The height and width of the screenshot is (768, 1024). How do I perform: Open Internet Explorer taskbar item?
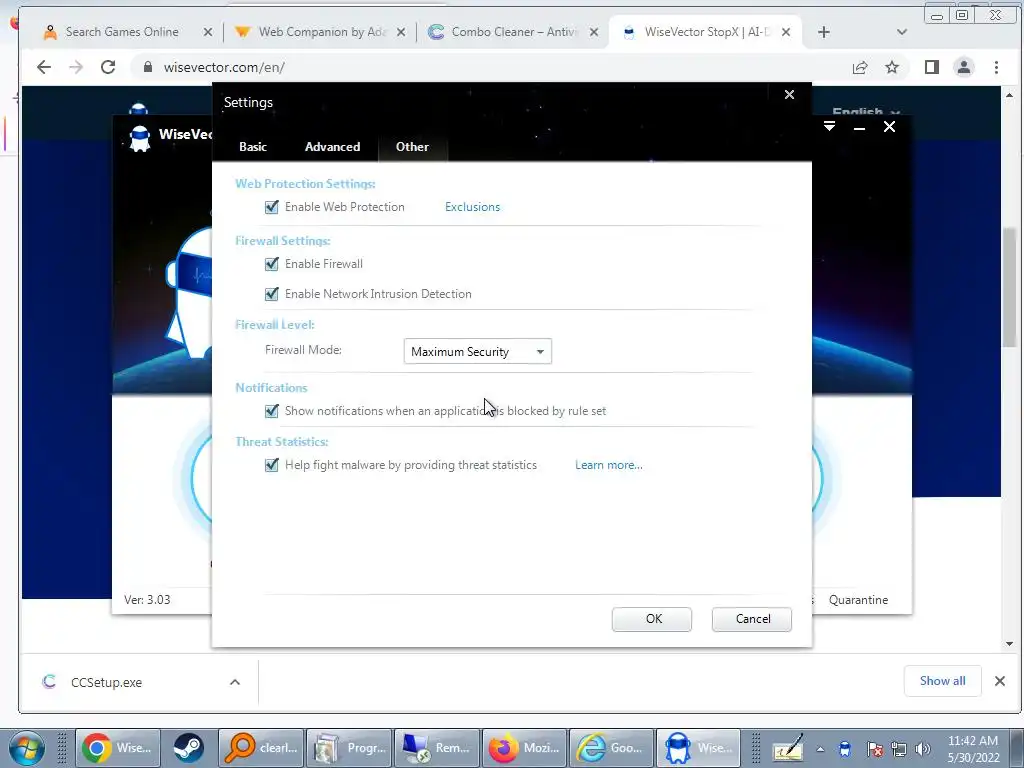point(611,748)
